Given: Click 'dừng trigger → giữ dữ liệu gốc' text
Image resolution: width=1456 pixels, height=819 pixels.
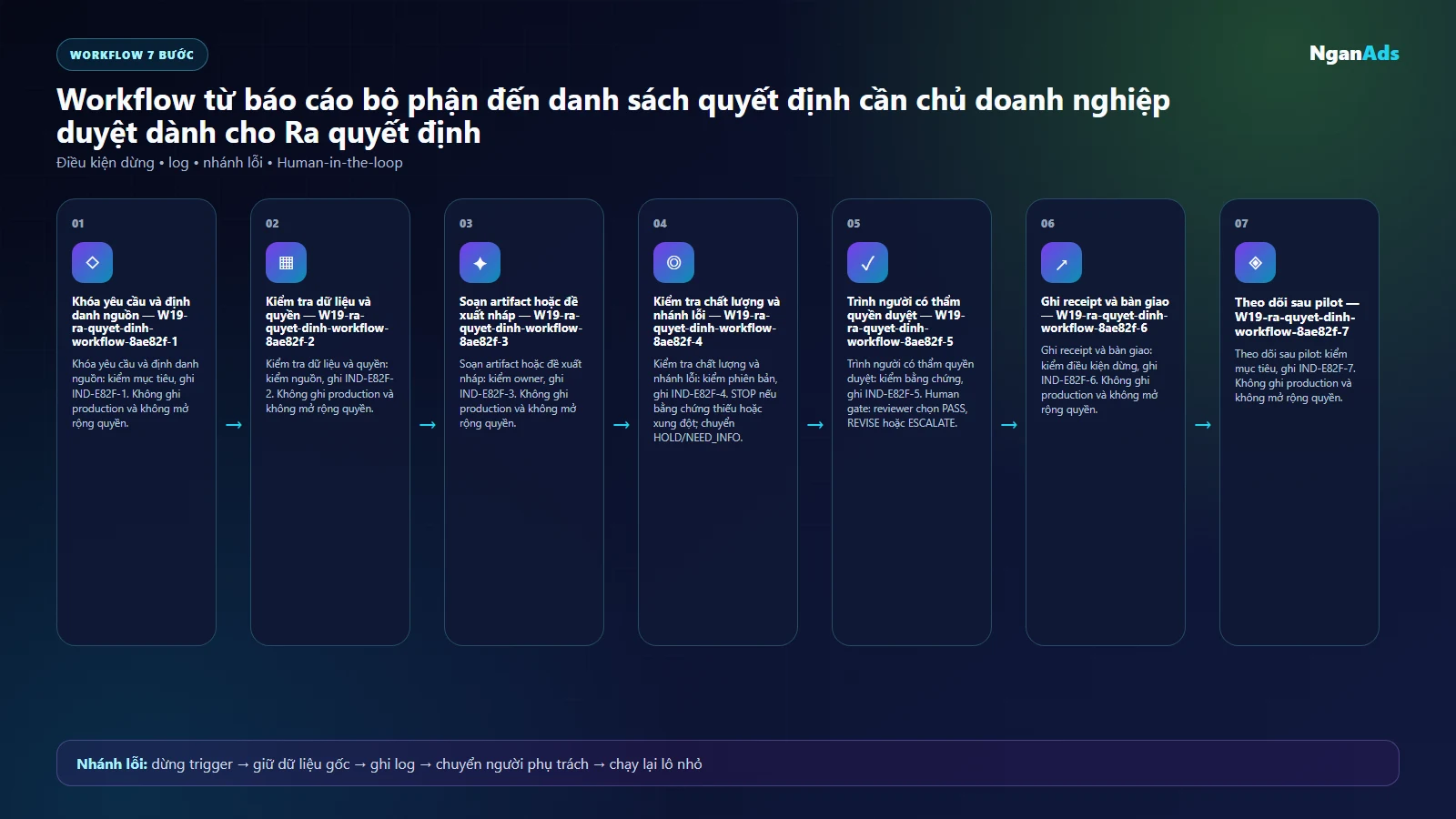Looking at the screenshot, I should [250, 763].
